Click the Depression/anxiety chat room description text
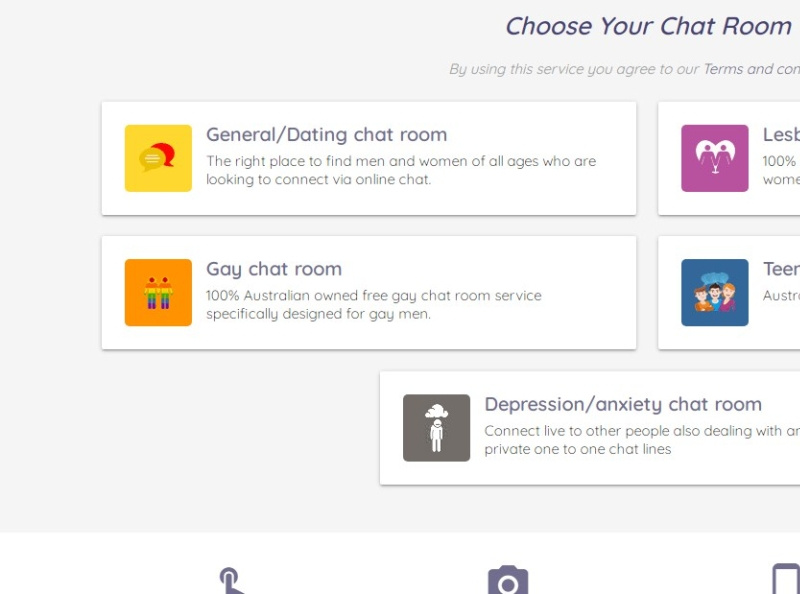This screenshot has width=800, height=594. (x=640, y=440)
